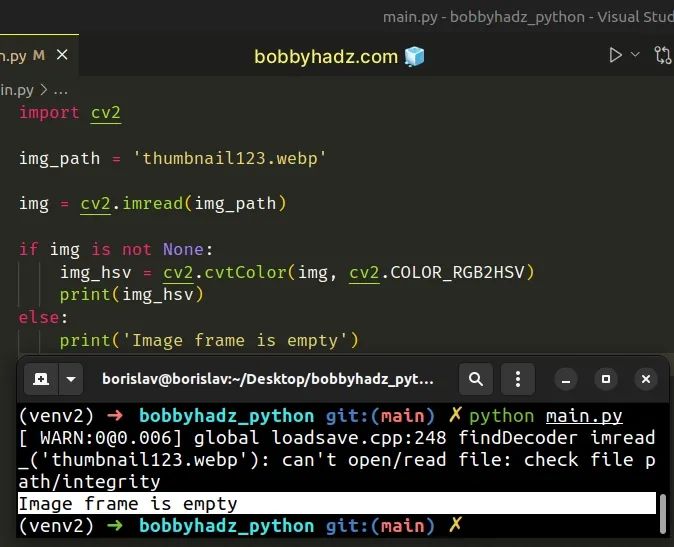This screenshot has width=674, height=547.
Task: Click 'if img is not None' line
Action: point(116,249)
